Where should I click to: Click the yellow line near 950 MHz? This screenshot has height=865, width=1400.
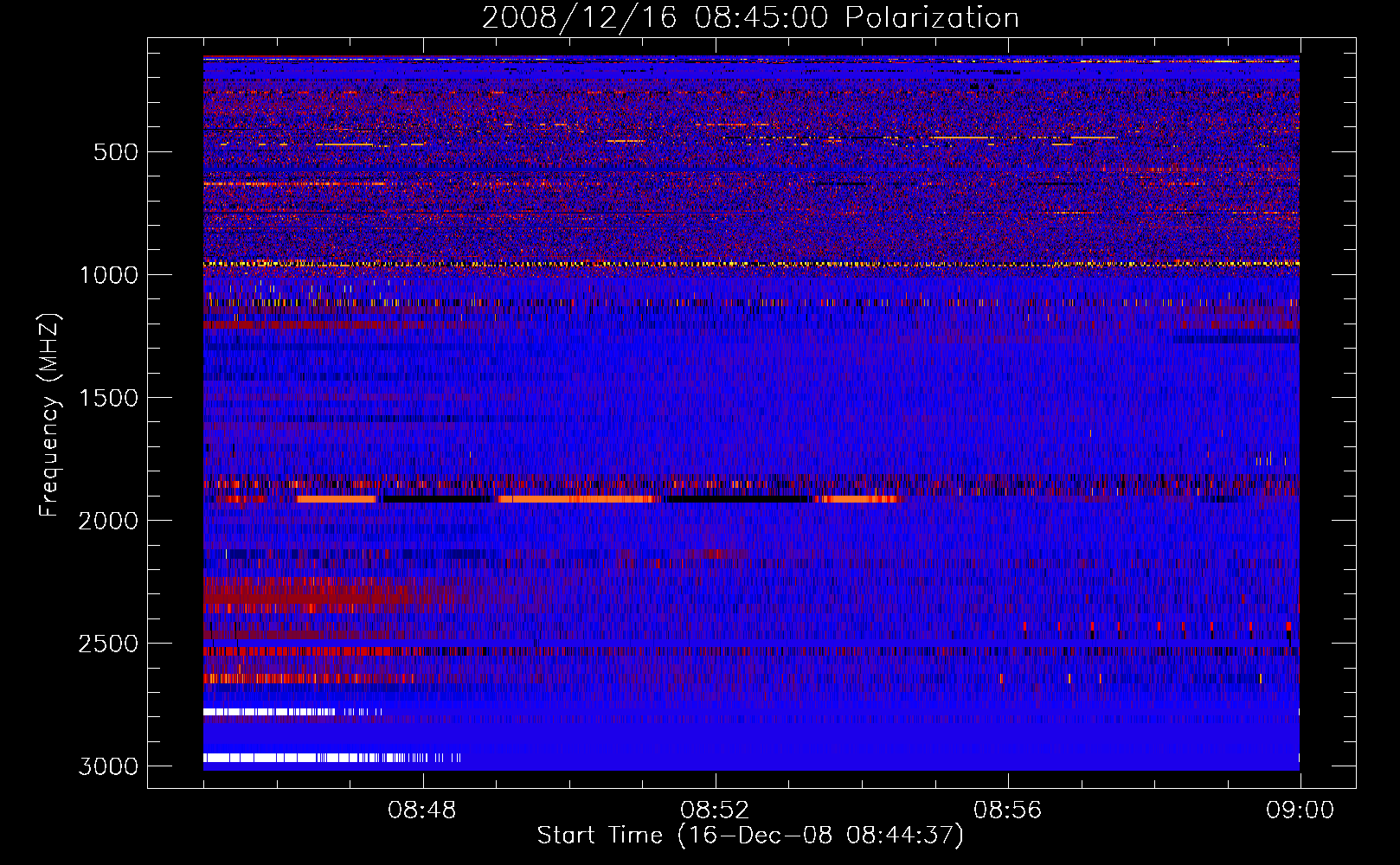(751, 263)
